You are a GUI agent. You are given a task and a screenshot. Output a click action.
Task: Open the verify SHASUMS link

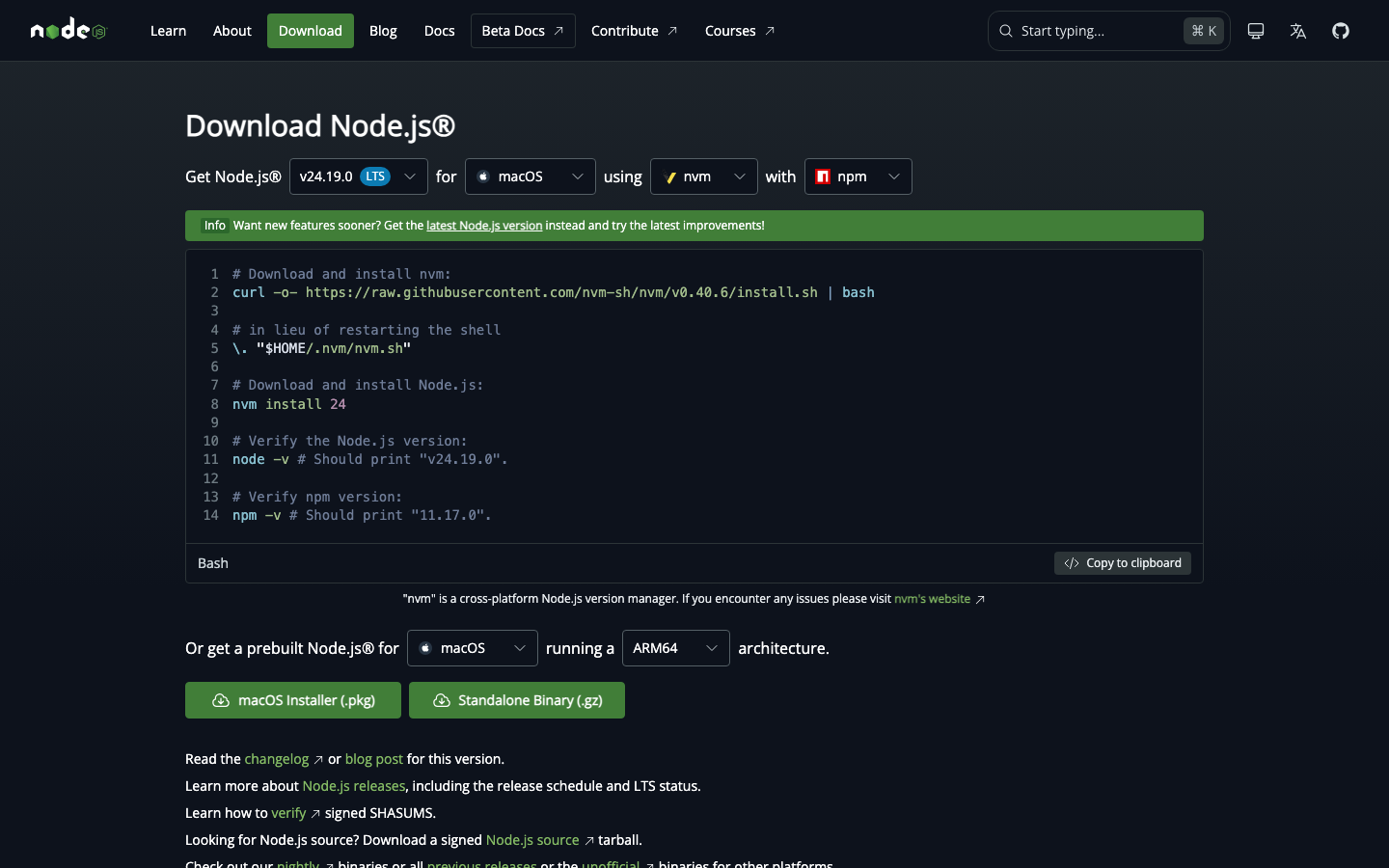[x=295, y=813]
